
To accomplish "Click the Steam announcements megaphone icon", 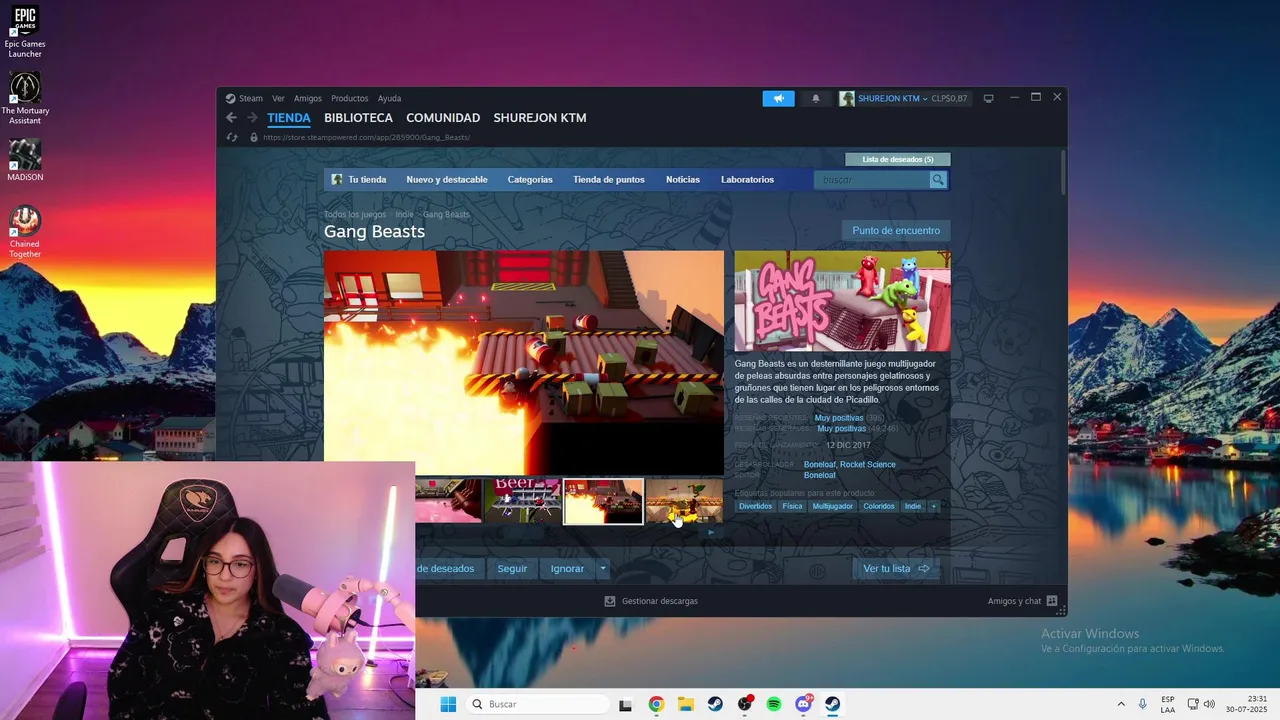I will (778, 98).
